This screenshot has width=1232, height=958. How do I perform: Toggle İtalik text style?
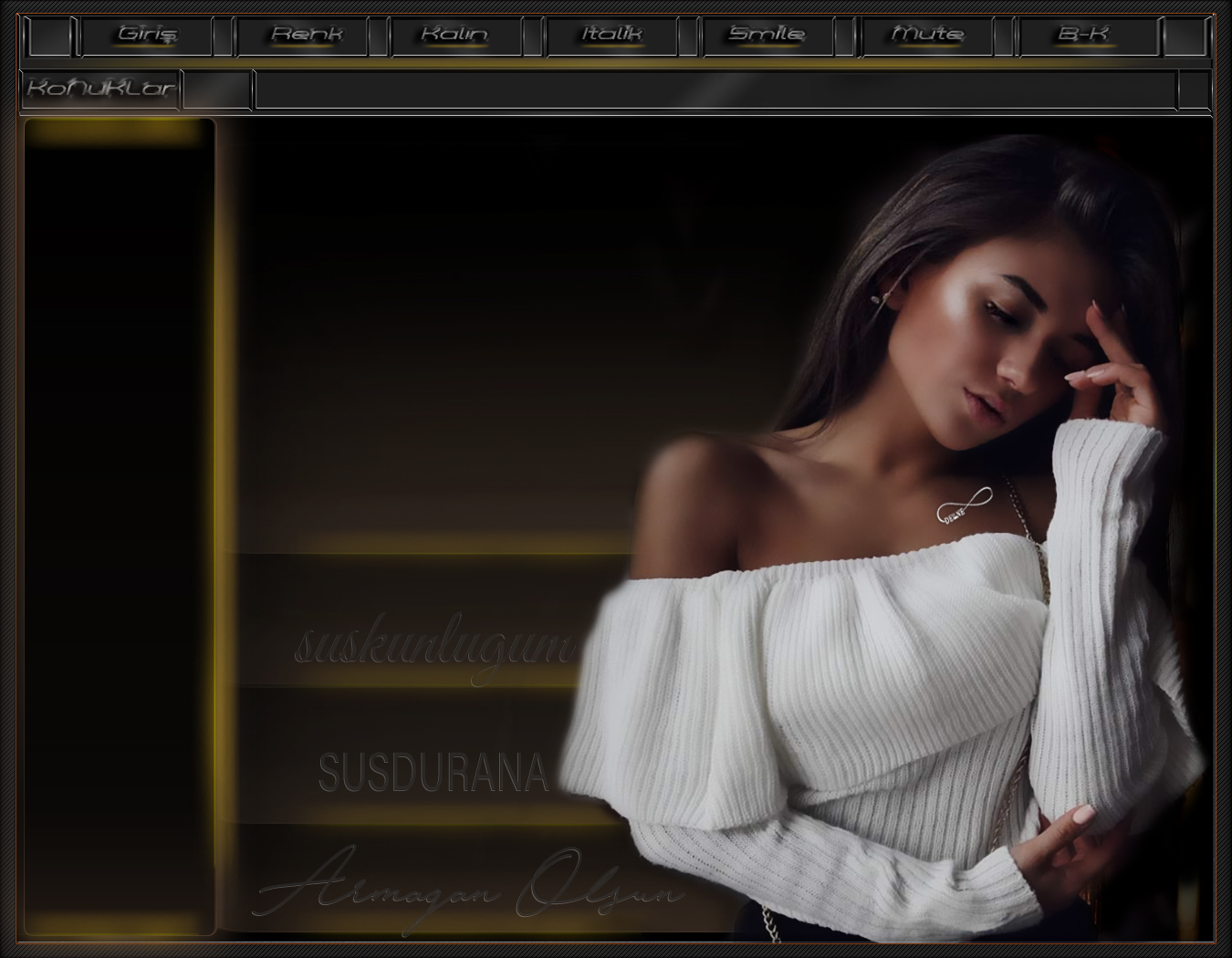coord(611,36)
